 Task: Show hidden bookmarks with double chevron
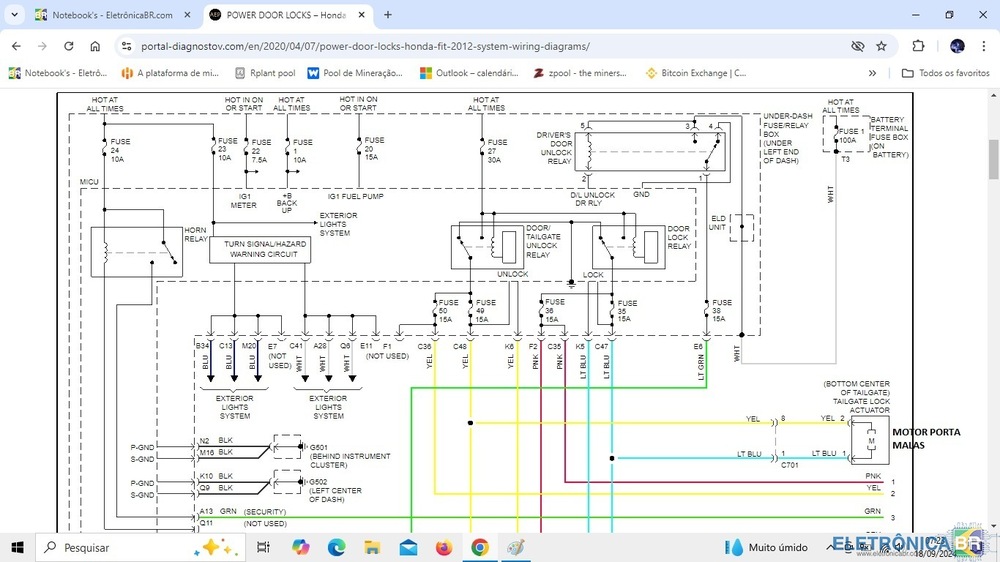872,73
